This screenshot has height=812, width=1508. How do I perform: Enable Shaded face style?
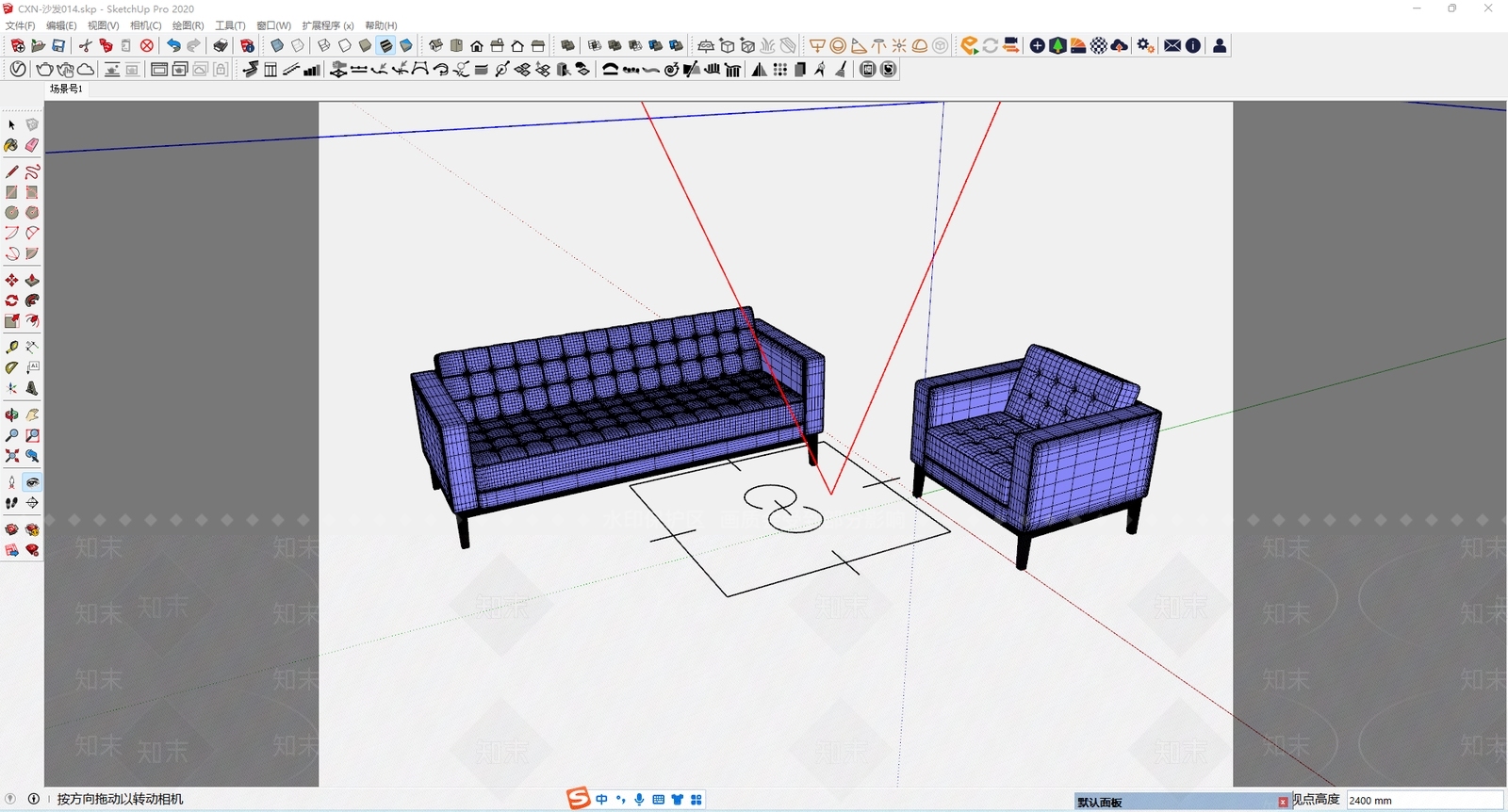366,45
